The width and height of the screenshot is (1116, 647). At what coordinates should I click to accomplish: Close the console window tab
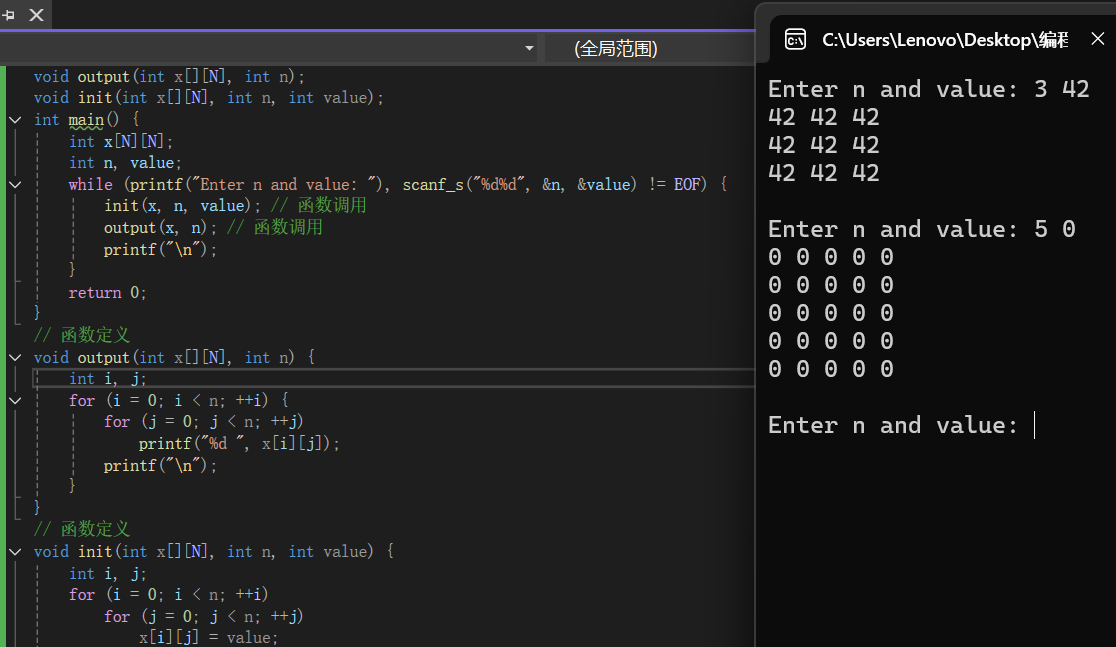click(x=1097, y=39)
